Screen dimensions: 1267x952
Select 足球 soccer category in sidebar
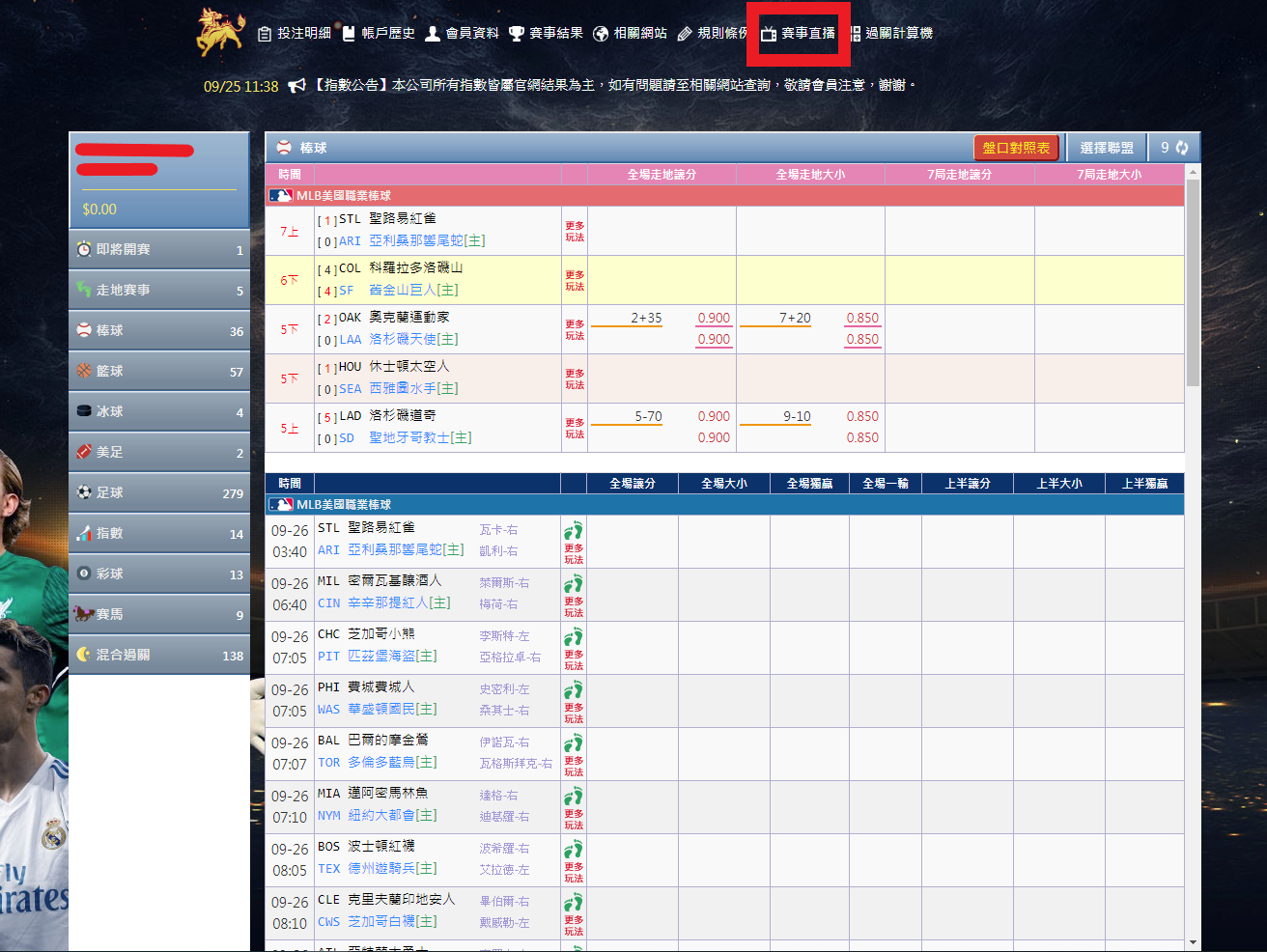click(159, 492)
